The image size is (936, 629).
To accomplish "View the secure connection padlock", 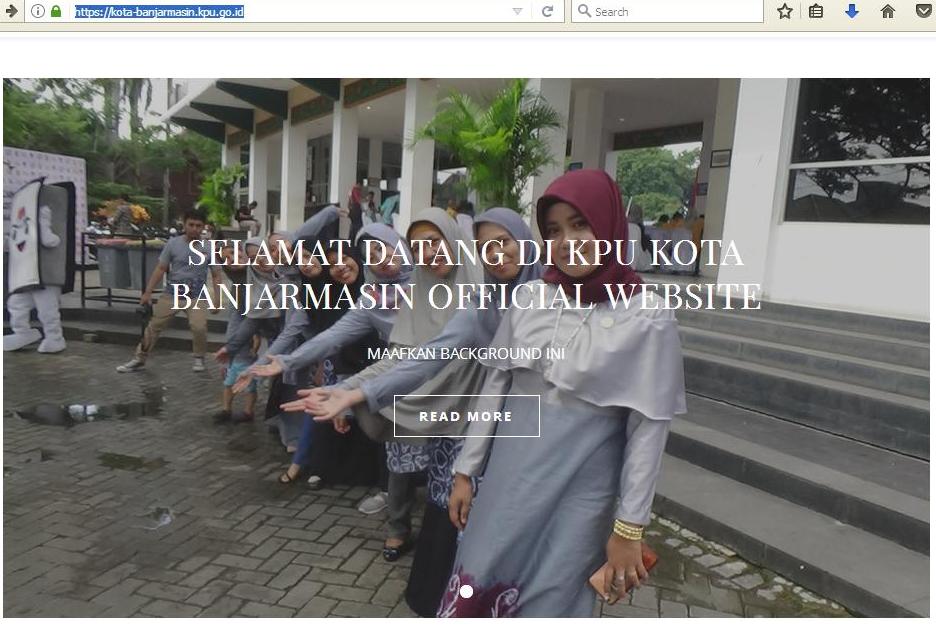I will (56, 11).
